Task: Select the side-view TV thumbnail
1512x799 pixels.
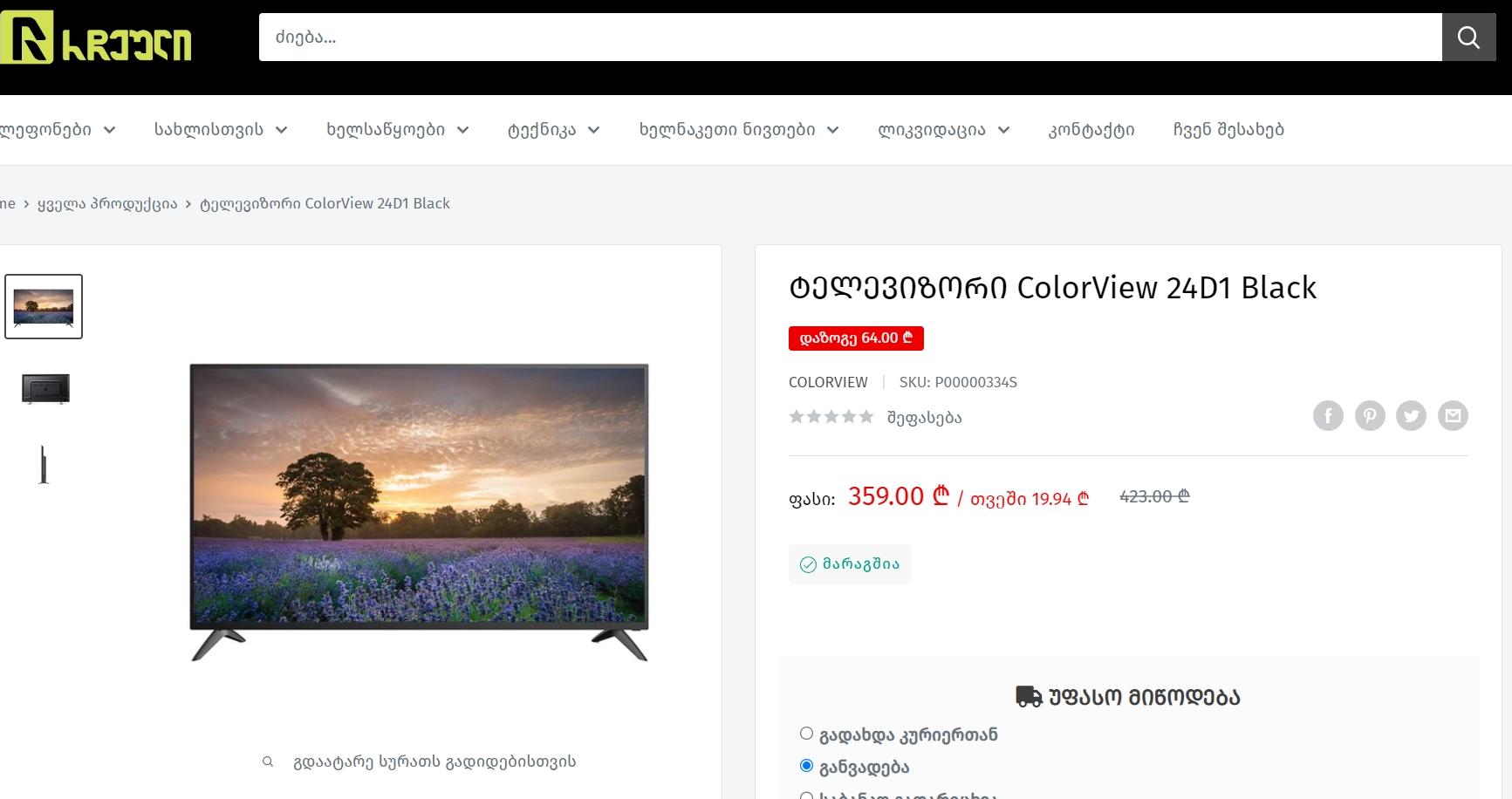Action: (x=44, y=464)
